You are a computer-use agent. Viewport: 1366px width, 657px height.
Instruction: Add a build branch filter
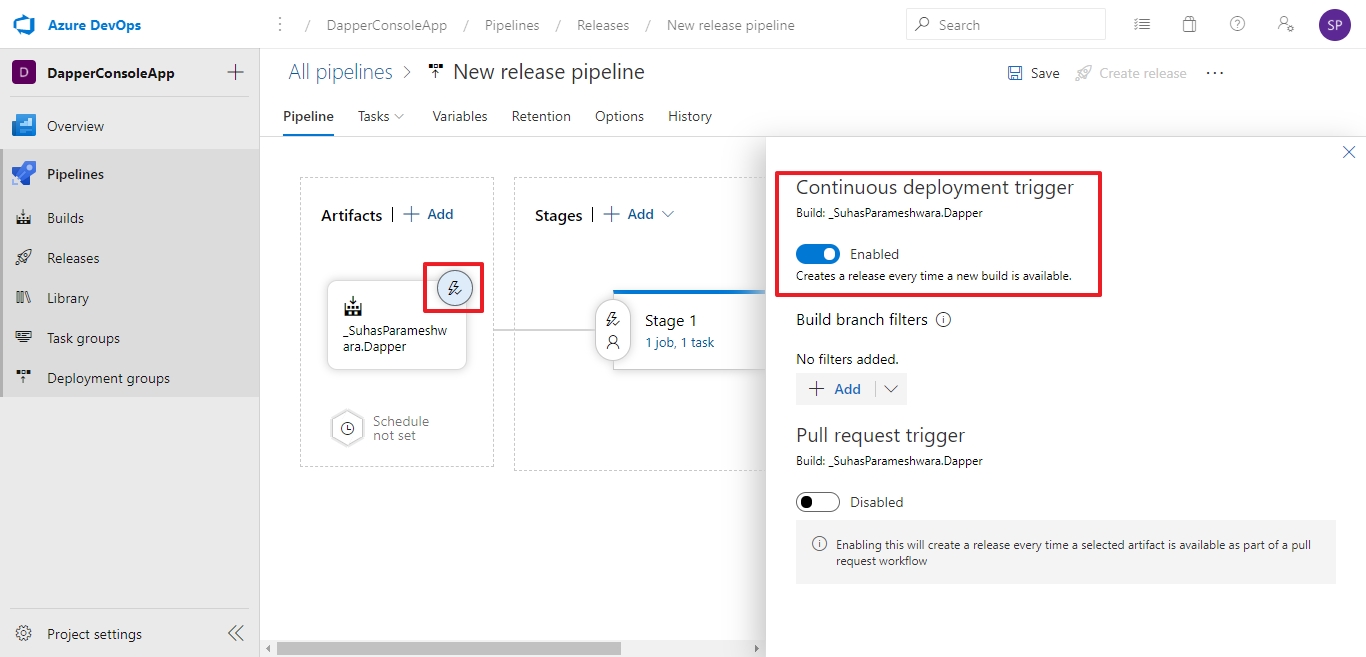point(835,389)
